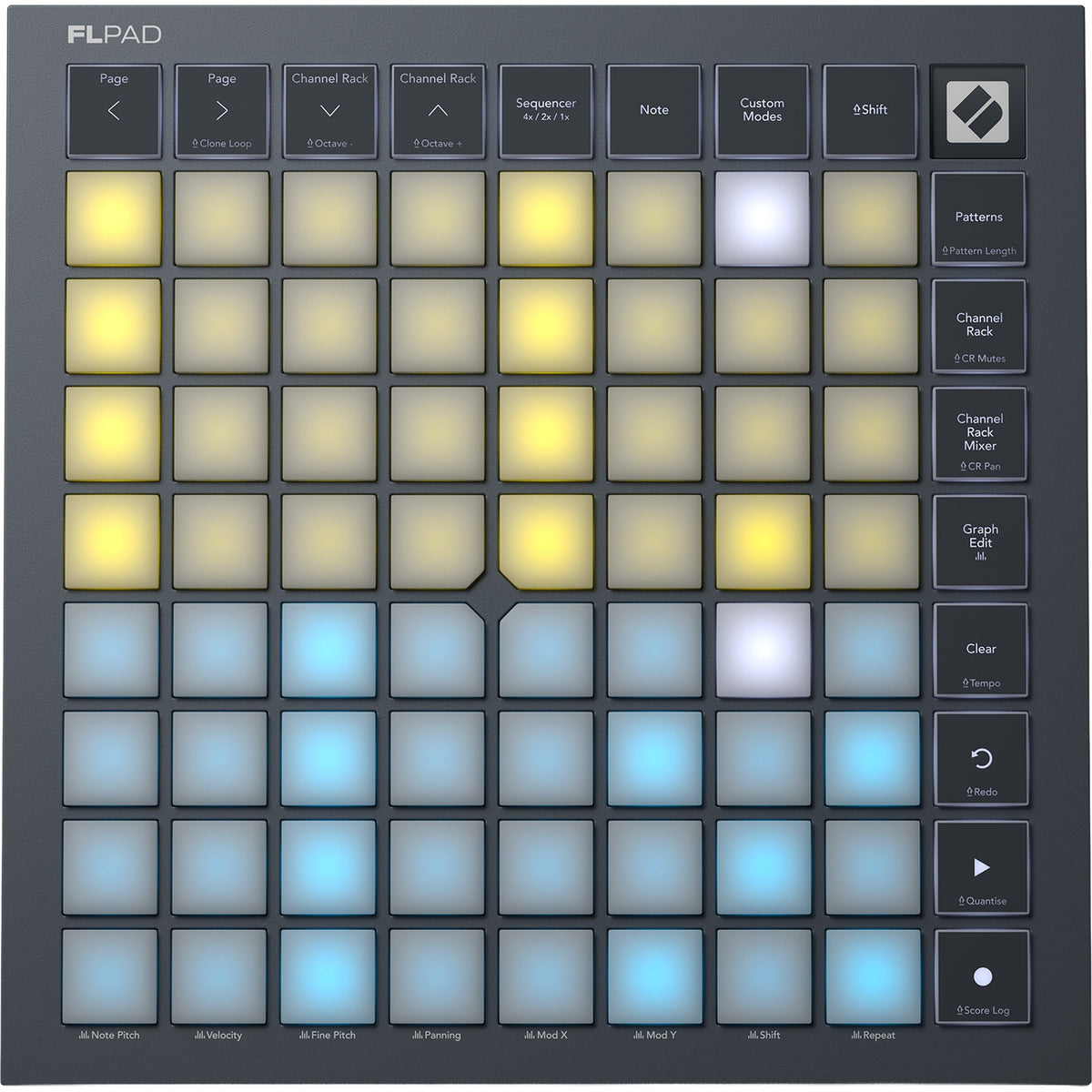1092x1092 pixels.
Task: Tap the leftmost pad in Graph Edit row
Action: click(113, 542)
